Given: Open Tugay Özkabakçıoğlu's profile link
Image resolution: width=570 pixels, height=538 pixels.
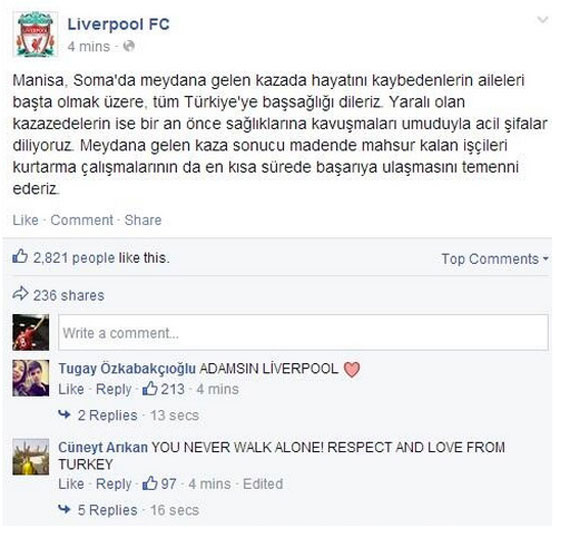Looking at the screenshot, I should pos(127,369).
